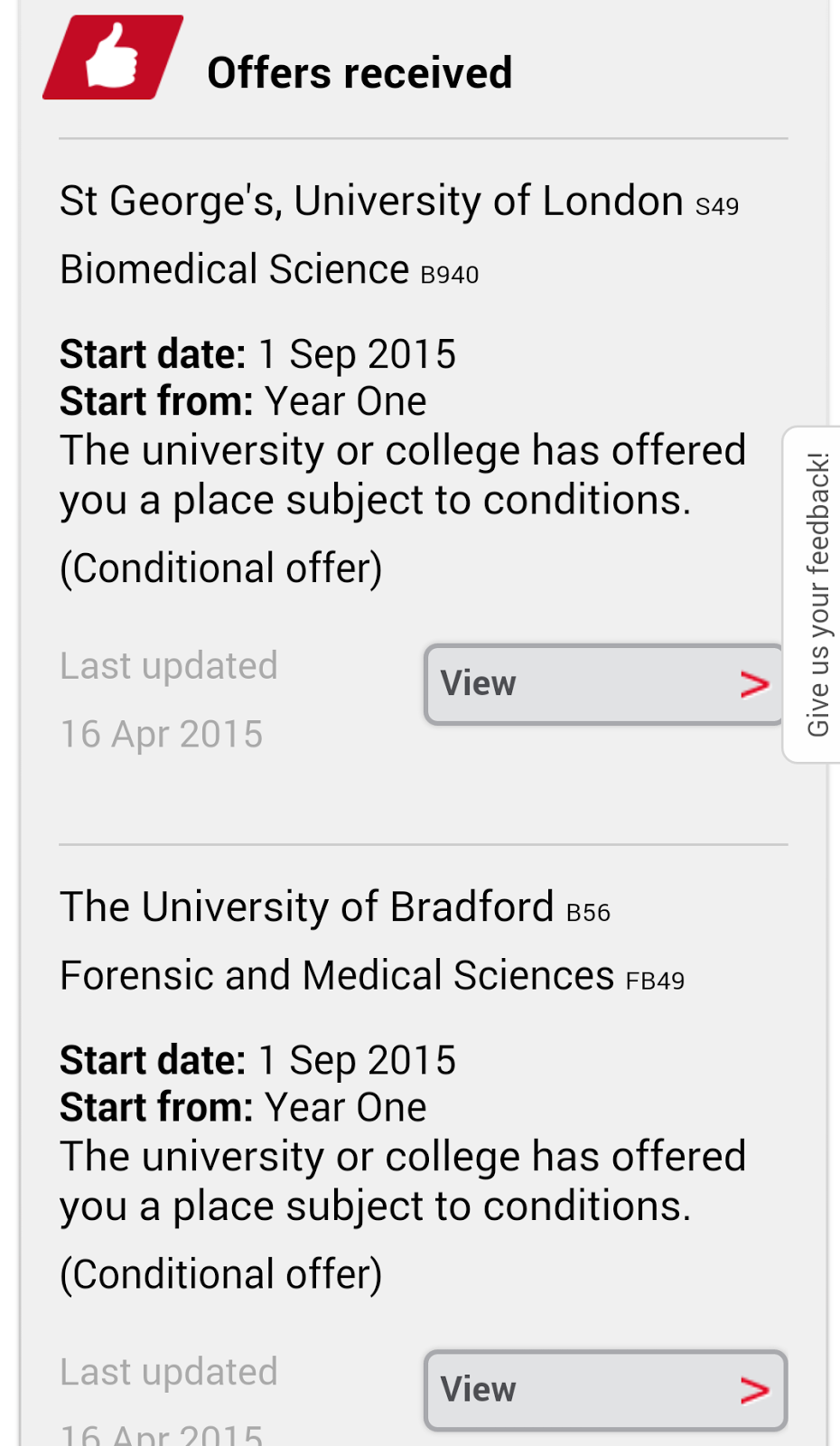840x1446 pixels.
Task: Click Bradford's Last updated label
Action: (x=169, y=1372)
